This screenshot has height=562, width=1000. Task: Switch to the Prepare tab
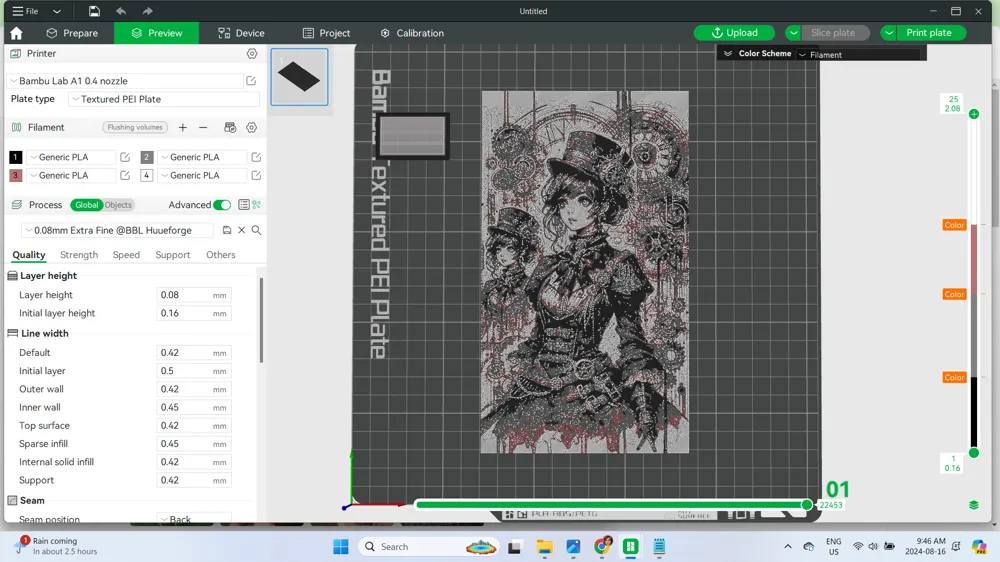[72, 33]
